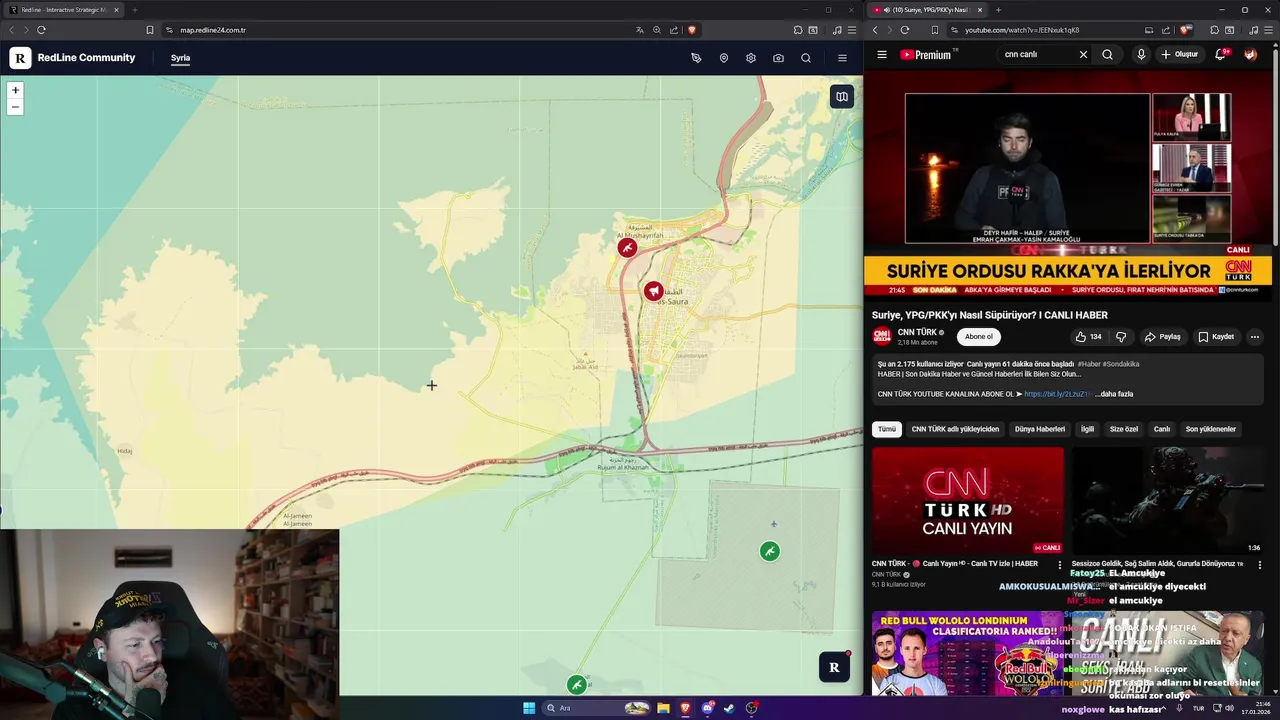Clear the YouTube search text
Viewport: 1280px width, 720px height.
tap(1083, 55)
